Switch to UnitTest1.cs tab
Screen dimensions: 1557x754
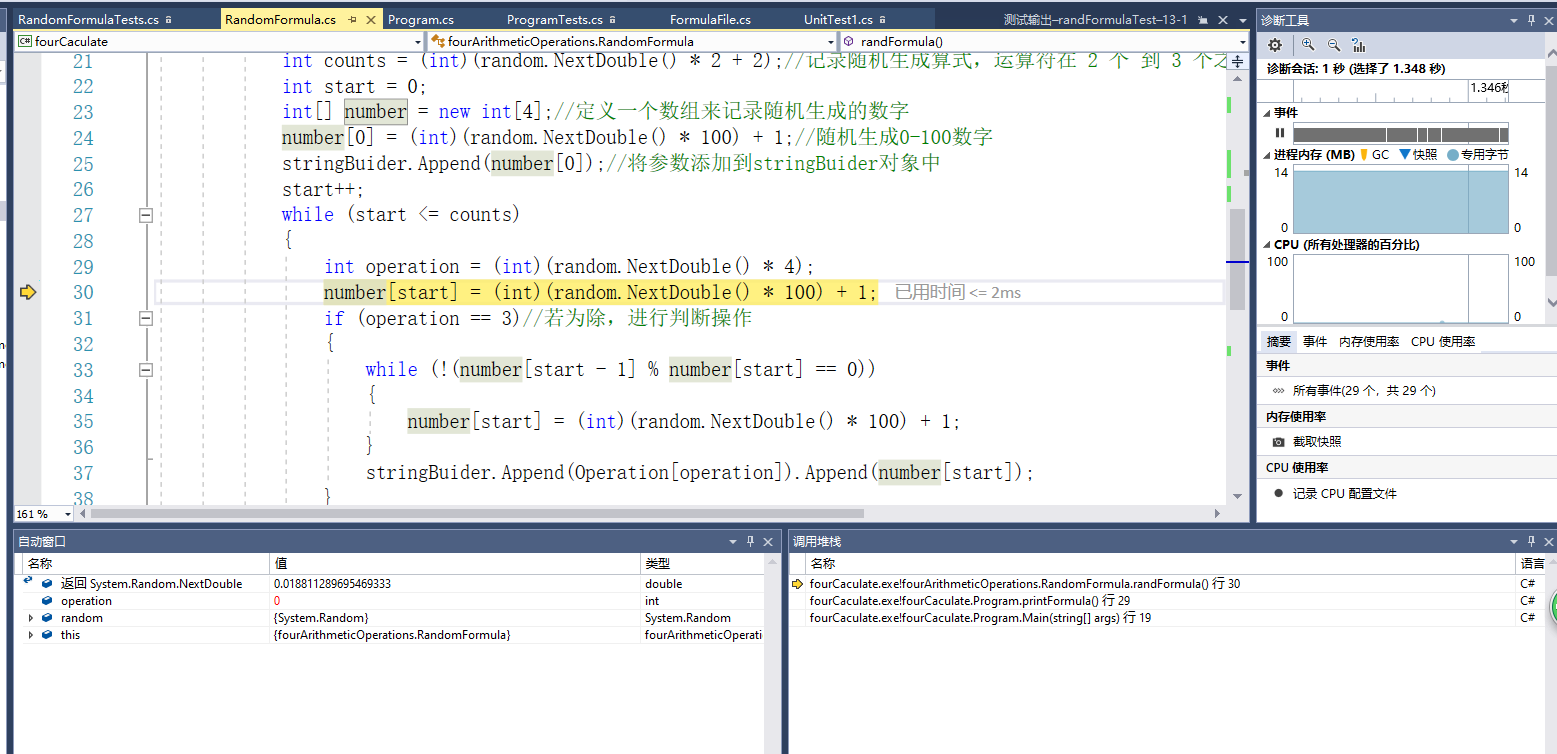(838, 20)
